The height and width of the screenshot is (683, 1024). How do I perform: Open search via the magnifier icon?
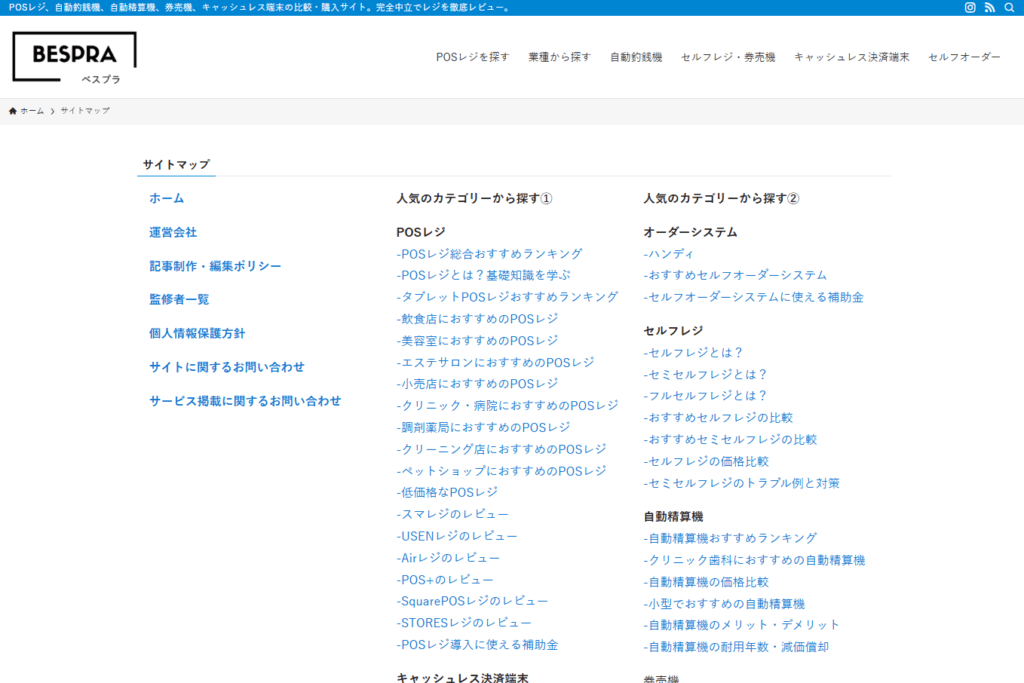(1009, 8)
